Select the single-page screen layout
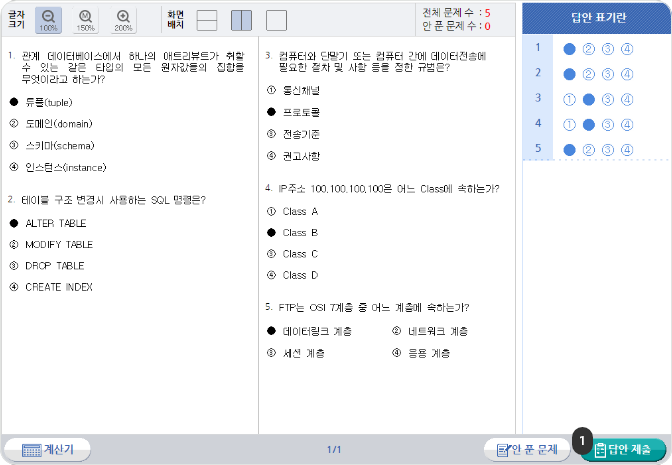The height and width of the screenshot is (465, 672). tap(276, 20)
